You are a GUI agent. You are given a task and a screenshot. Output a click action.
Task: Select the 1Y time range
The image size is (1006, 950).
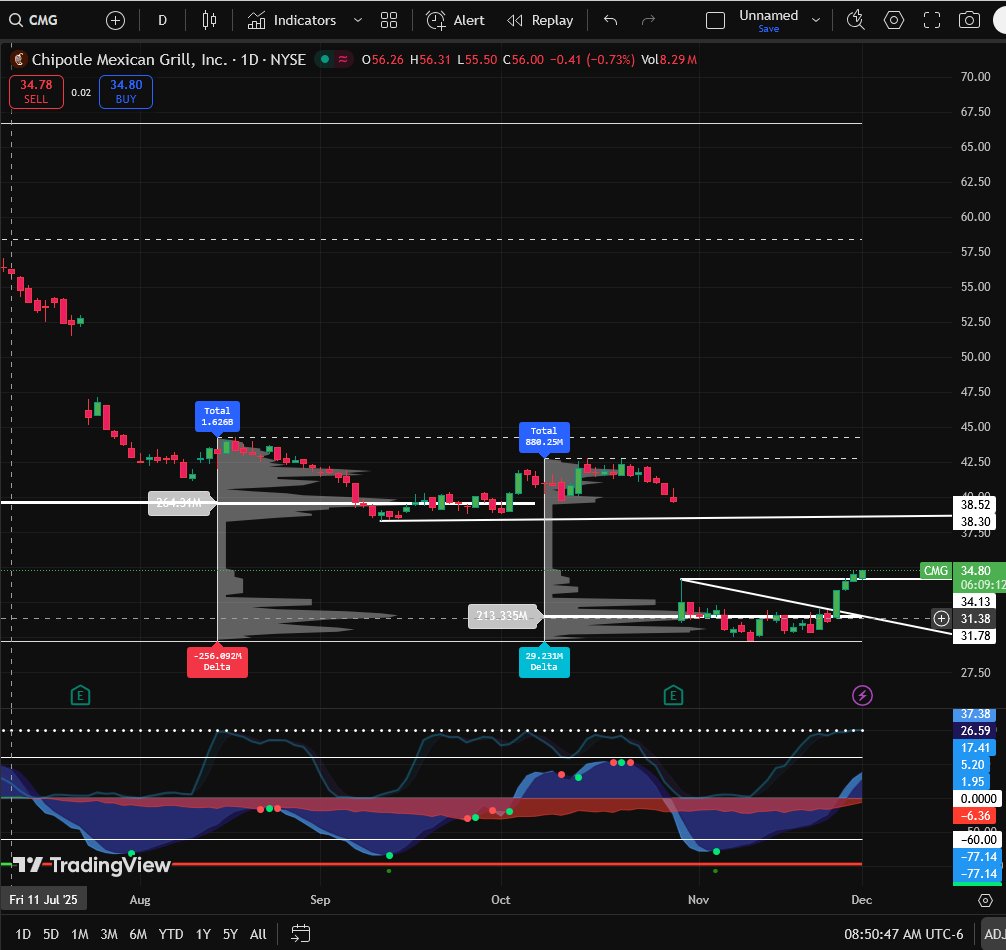(203, 934)
